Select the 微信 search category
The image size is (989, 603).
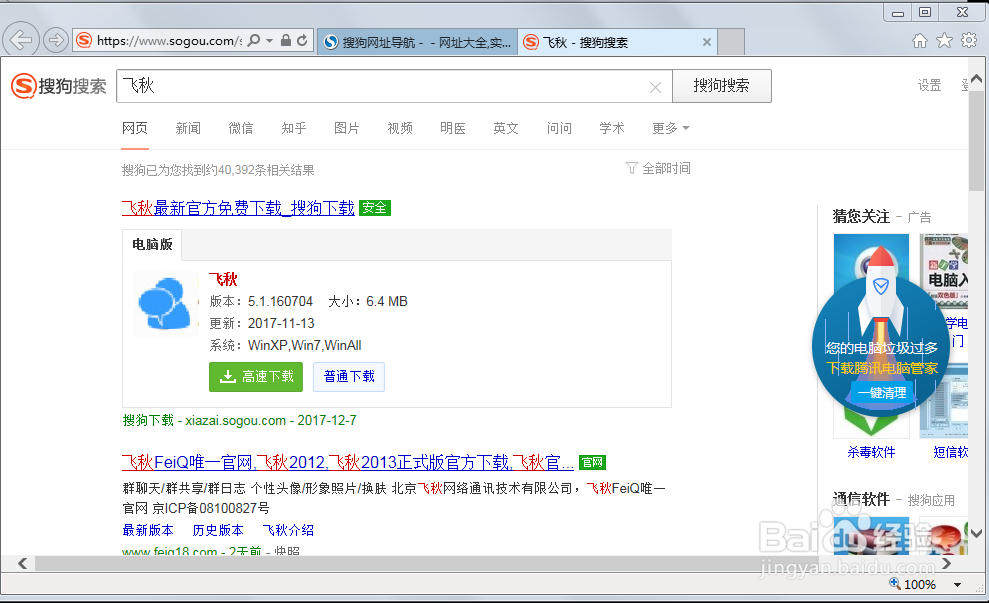[241, 128]
